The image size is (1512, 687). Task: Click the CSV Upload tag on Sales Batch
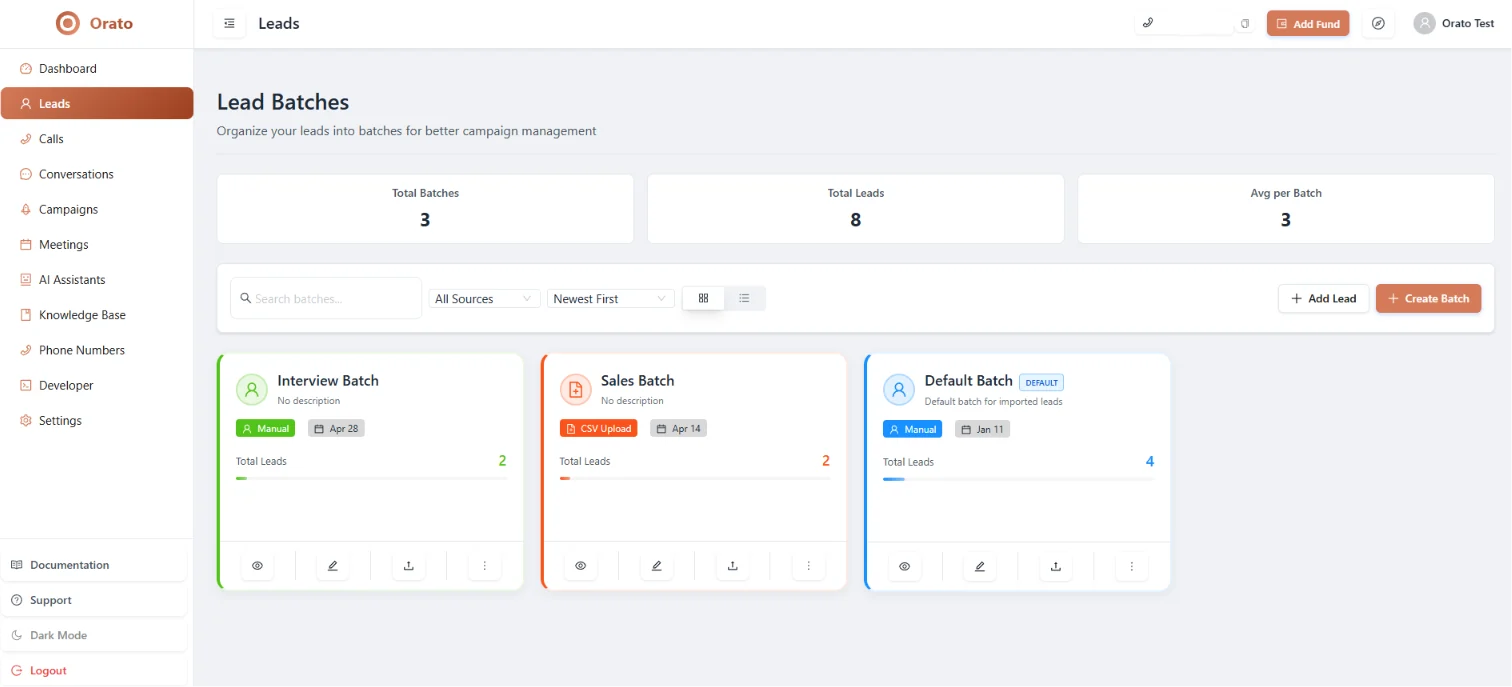[x=598, y=428]
